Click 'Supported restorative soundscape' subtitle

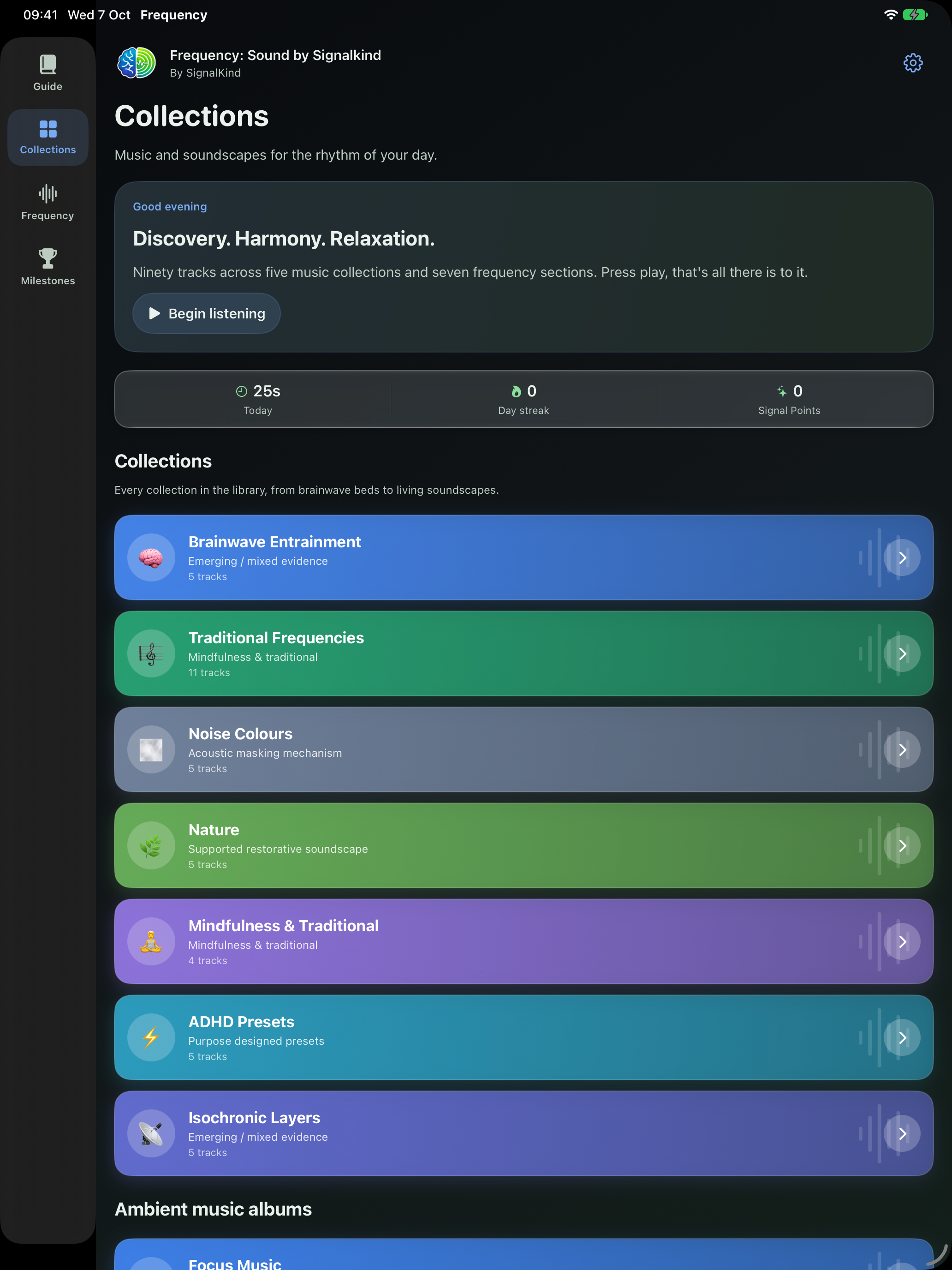click(278, 849)
